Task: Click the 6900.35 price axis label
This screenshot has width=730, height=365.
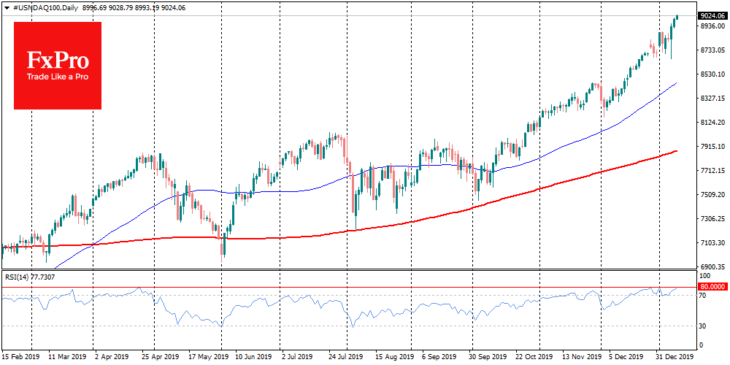Action: click(712, 267)
